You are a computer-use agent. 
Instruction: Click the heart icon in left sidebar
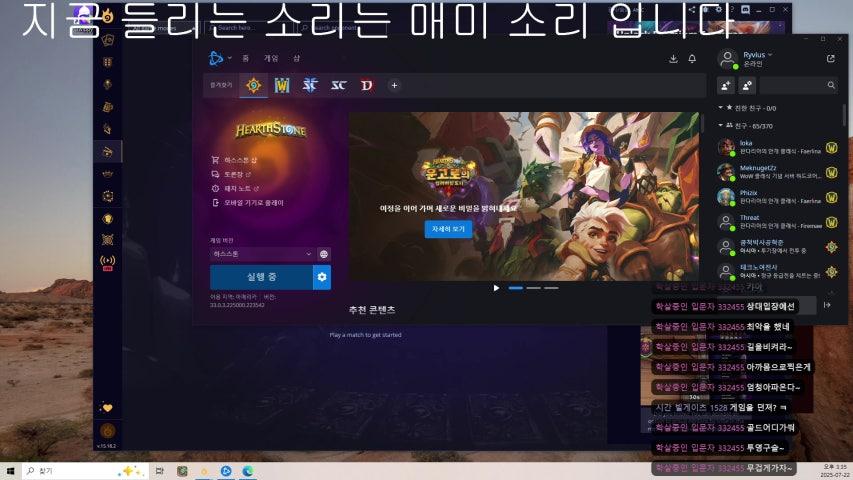(107, 408)
